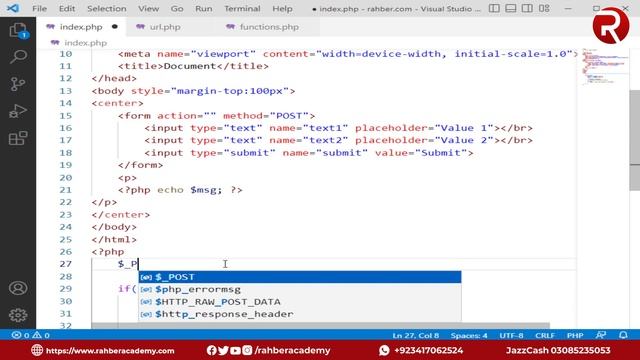Click the Ln 27, Col 8 status entry

pos(416,336)
